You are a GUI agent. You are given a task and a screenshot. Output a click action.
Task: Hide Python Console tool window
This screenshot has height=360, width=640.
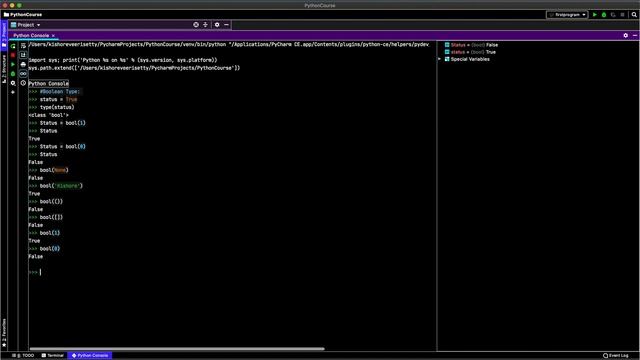(x=635, y=36)
